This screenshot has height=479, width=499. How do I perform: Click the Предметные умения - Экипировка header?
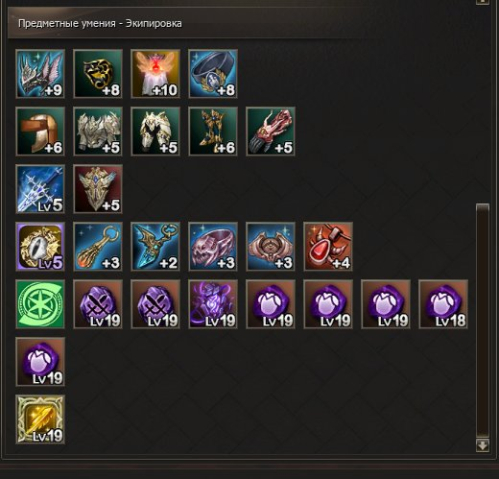point(100,24)
